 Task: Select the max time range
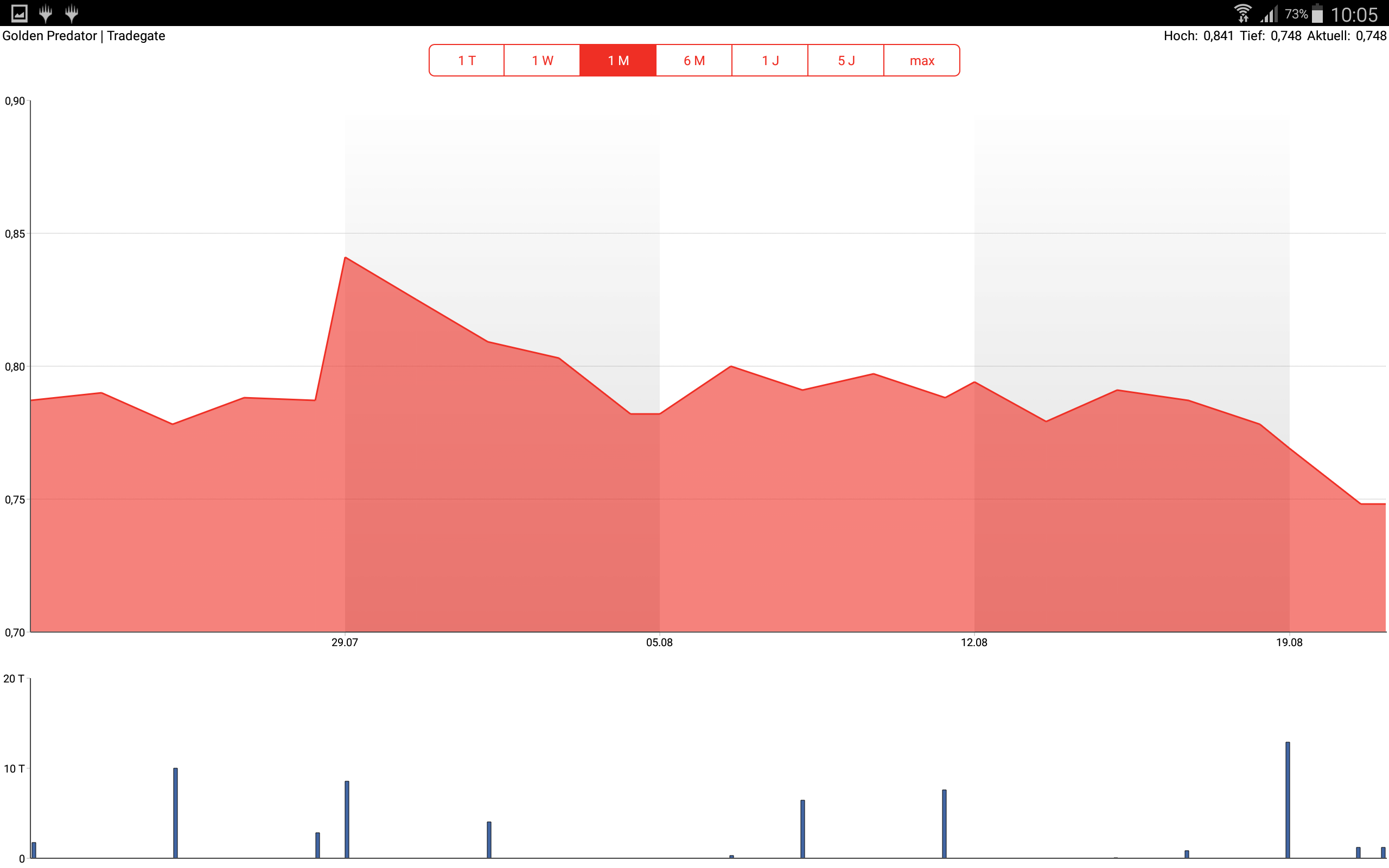pos(922,60)
